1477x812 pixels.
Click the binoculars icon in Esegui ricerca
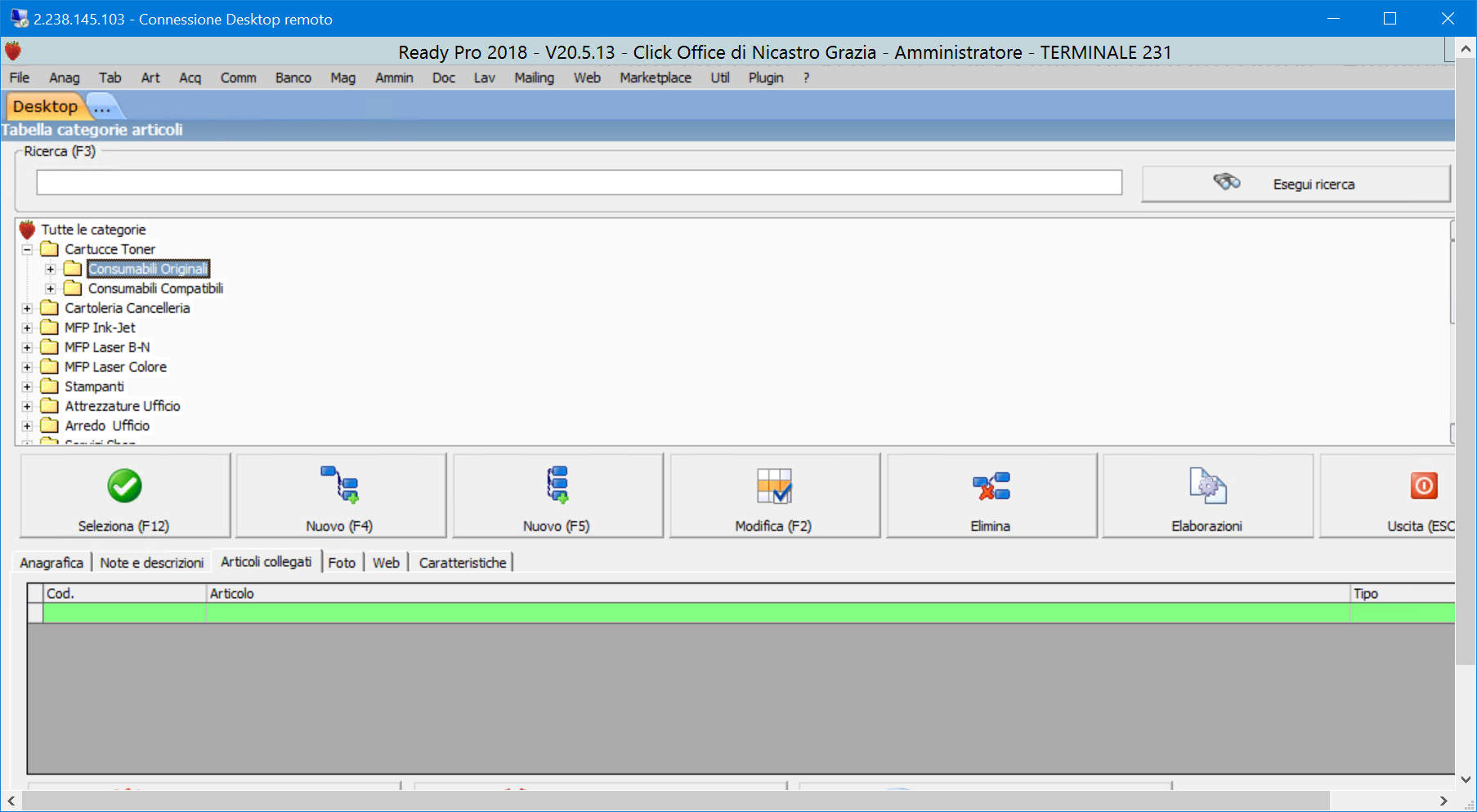click(1227, 181)
